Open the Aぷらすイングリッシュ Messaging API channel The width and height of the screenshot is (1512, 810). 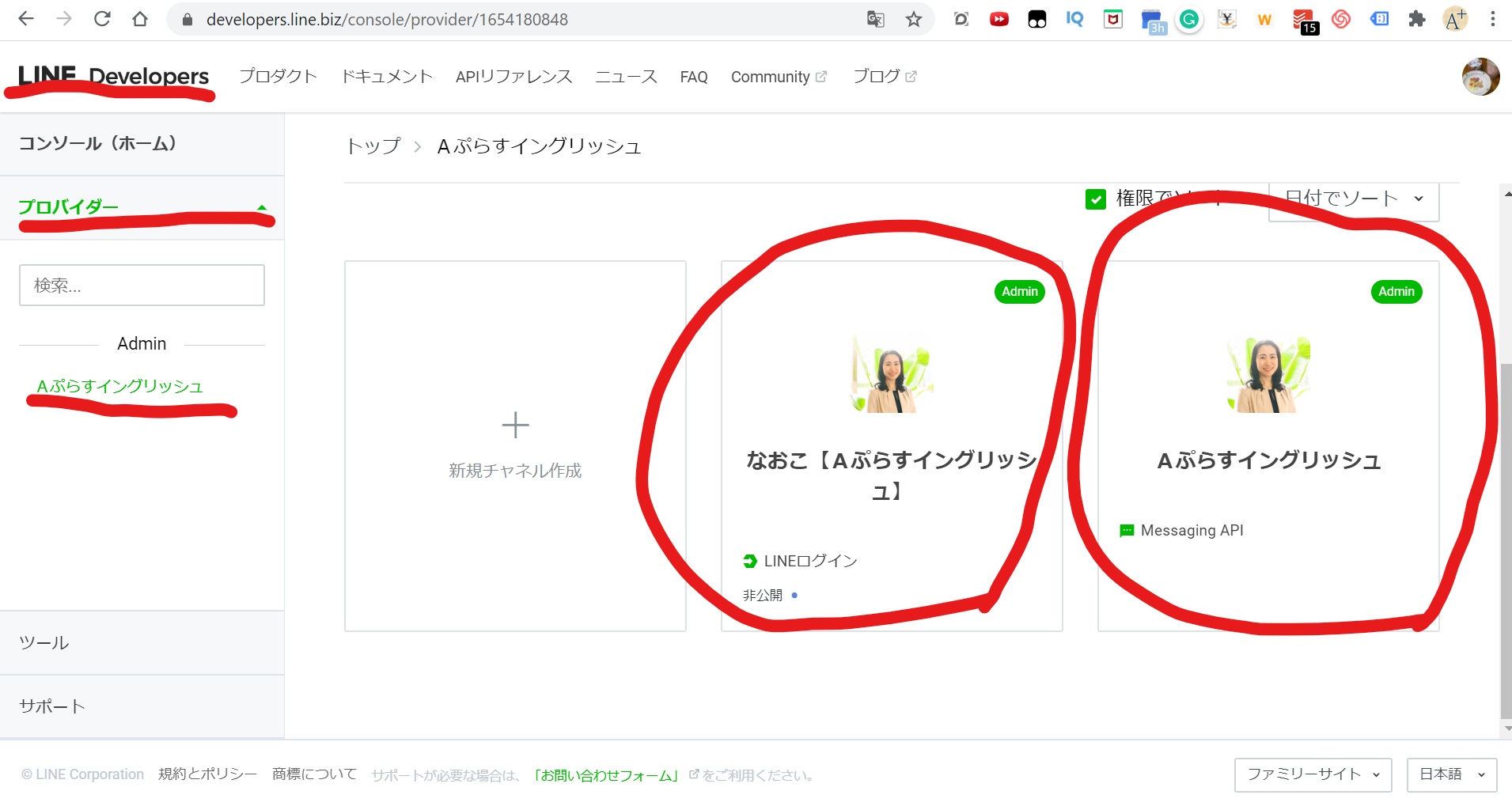click(1268, 446)
